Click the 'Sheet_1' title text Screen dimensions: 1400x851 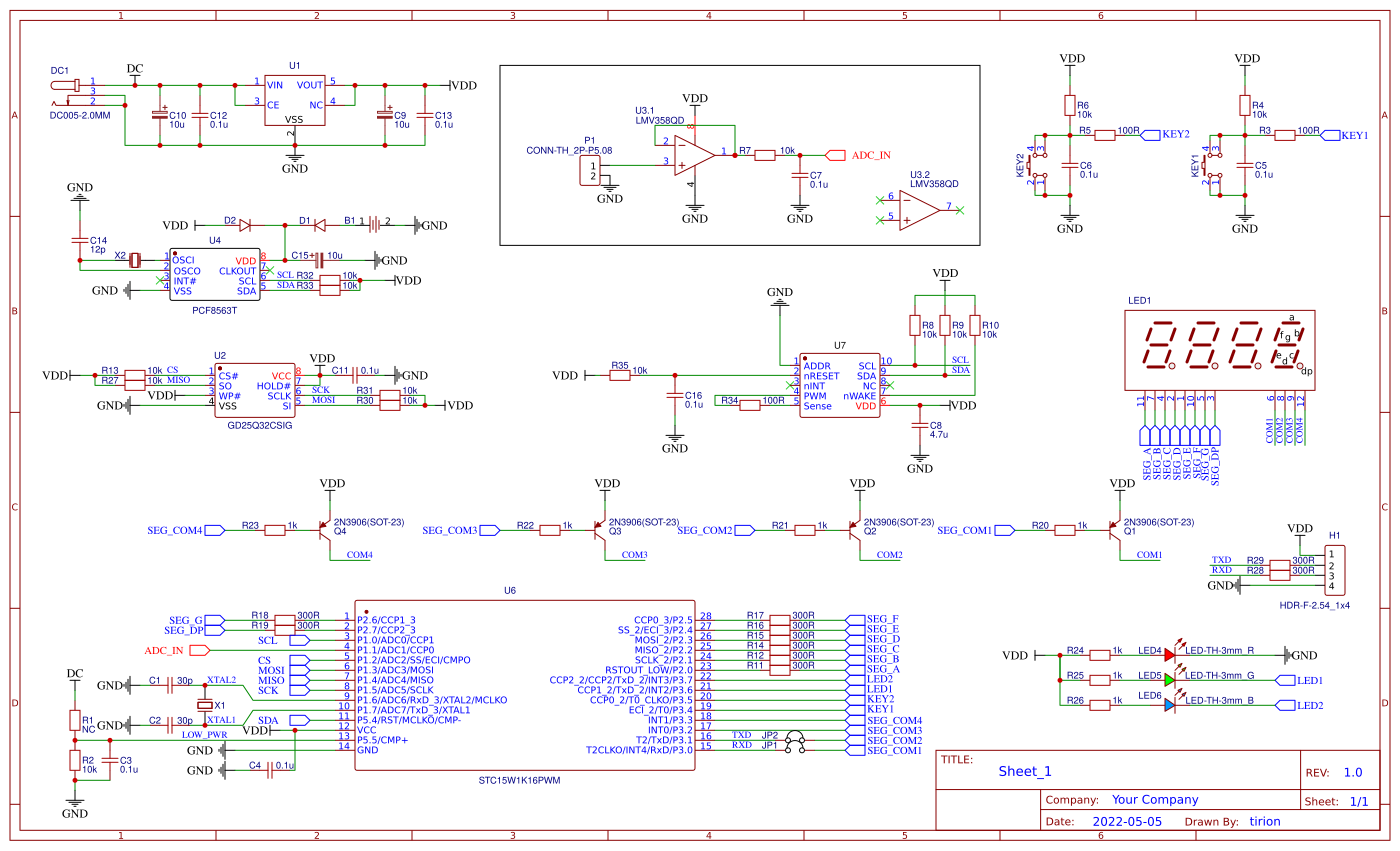click(1025, 771)
